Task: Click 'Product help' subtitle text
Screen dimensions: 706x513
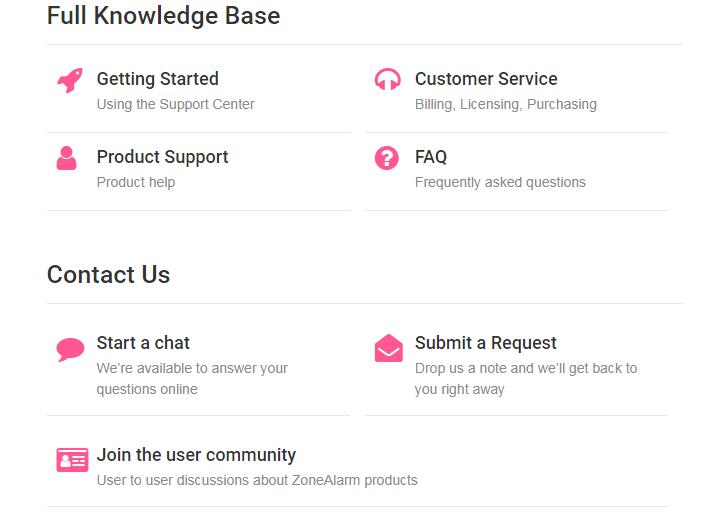Action: coord(136,182)
